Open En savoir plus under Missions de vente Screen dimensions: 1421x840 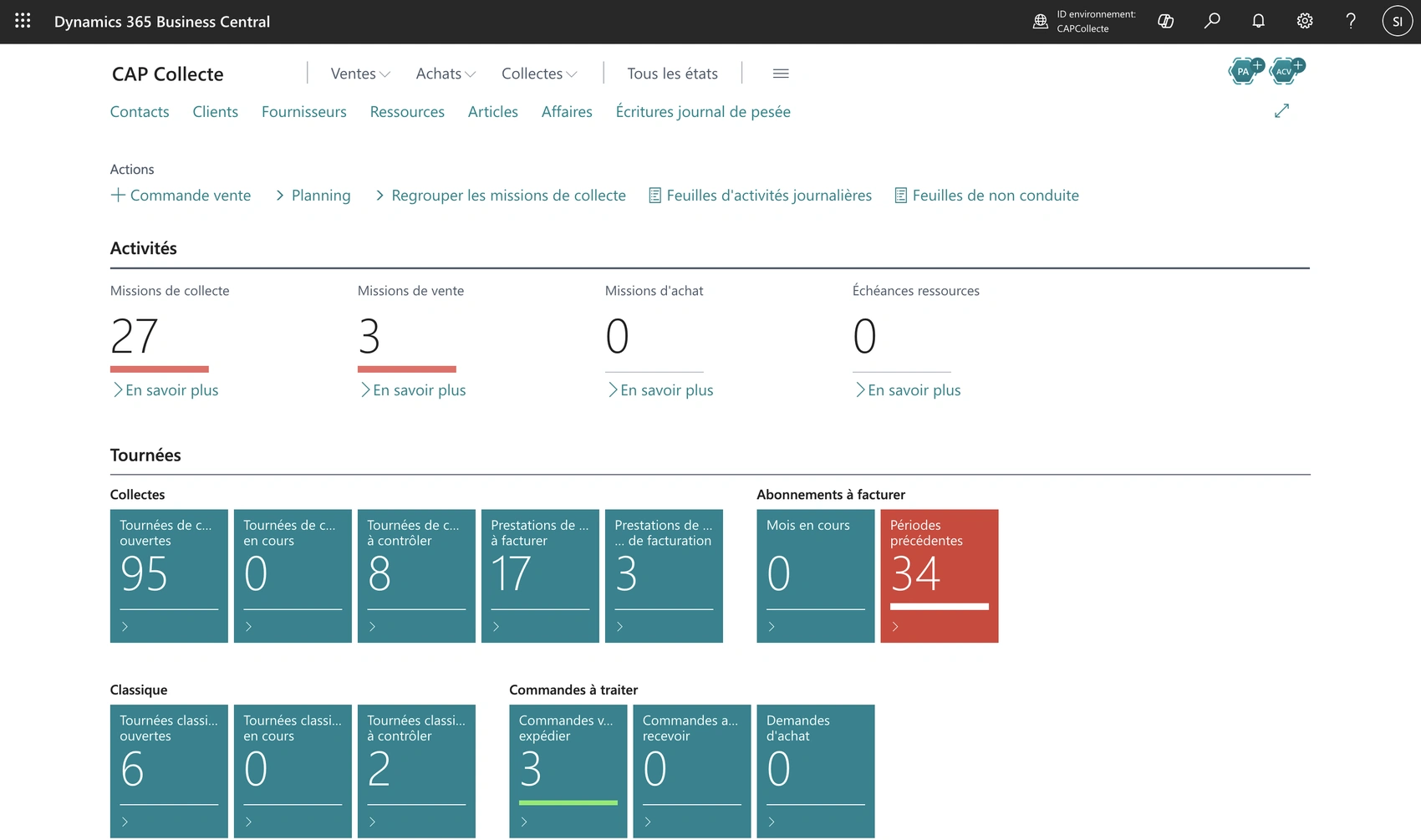412,390
